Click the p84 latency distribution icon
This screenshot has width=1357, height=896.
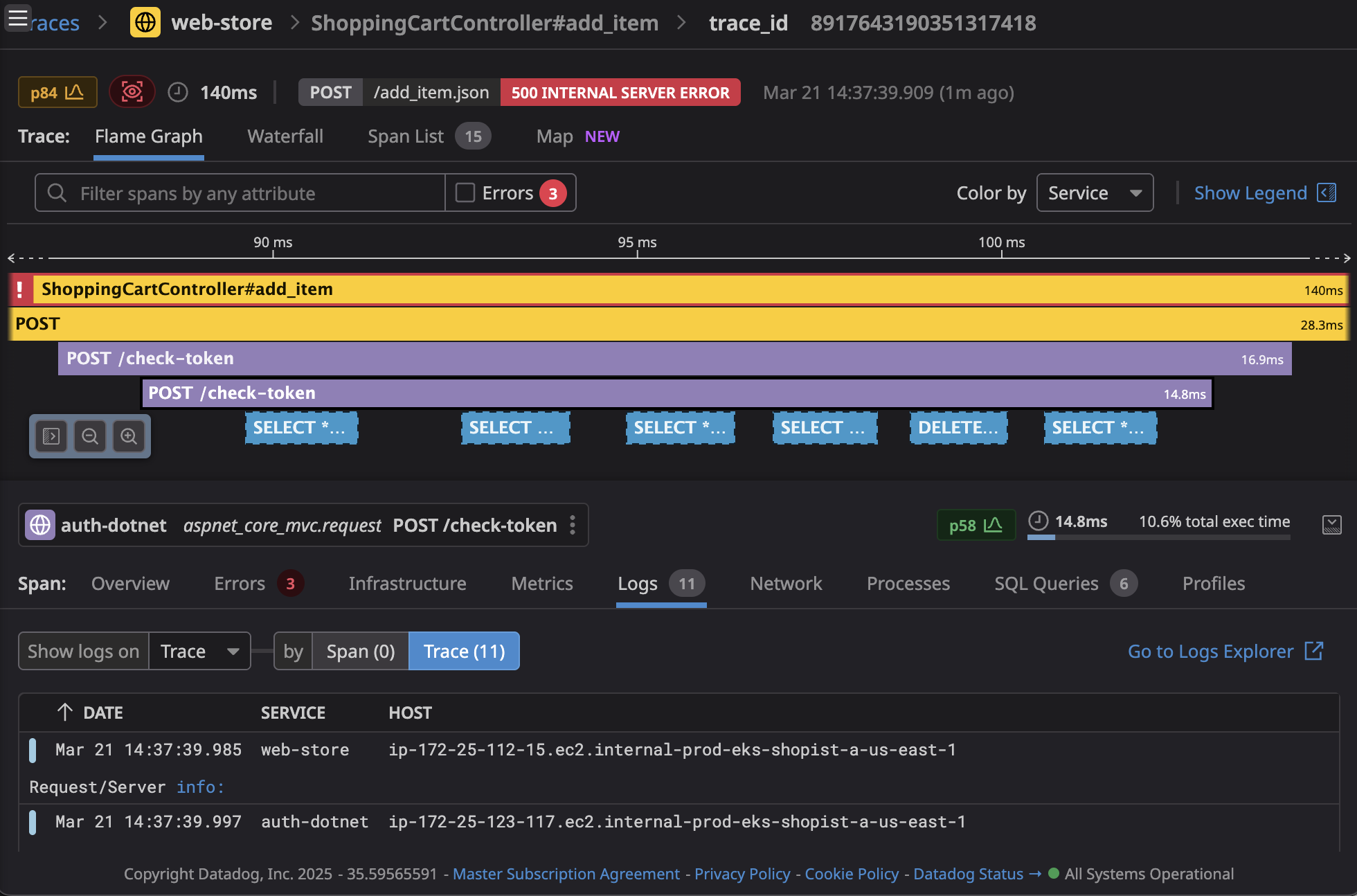coord(57,91)
